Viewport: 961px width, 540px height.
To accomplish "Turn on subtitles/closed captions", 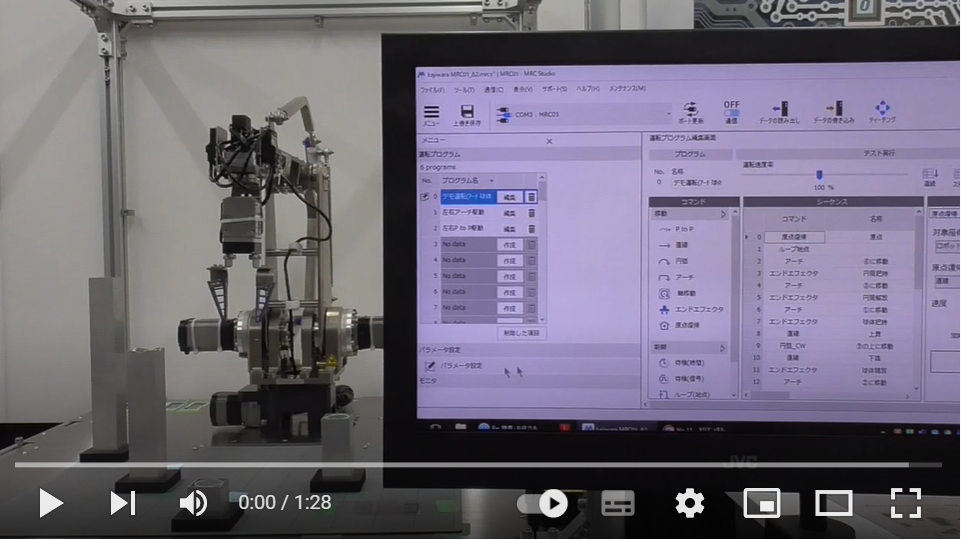I will click(617, 503).
